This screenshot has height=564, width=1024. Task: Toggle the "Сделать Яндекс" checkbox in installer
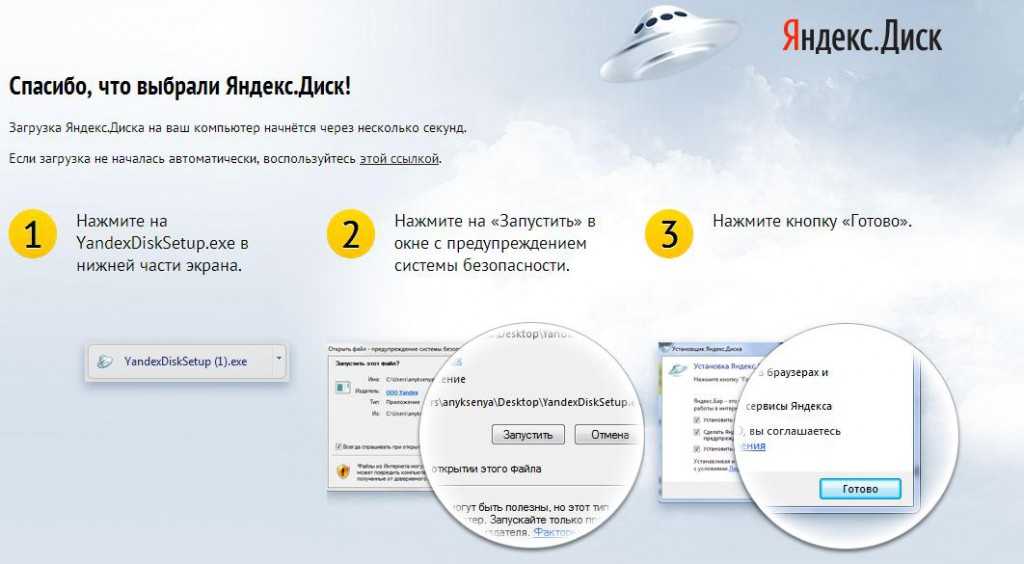(x=697, y=432)
